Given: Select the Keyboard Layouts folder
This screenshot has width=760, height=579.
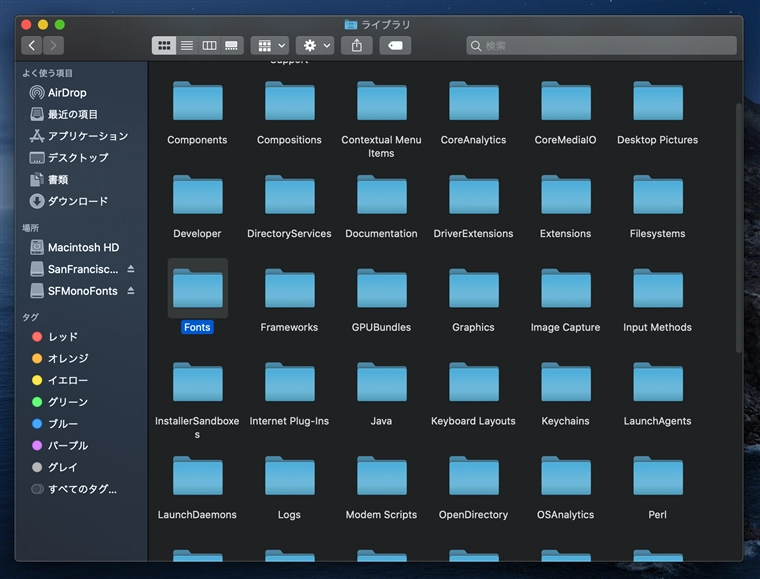Looking at the screenshot, I should click(474, 382).
